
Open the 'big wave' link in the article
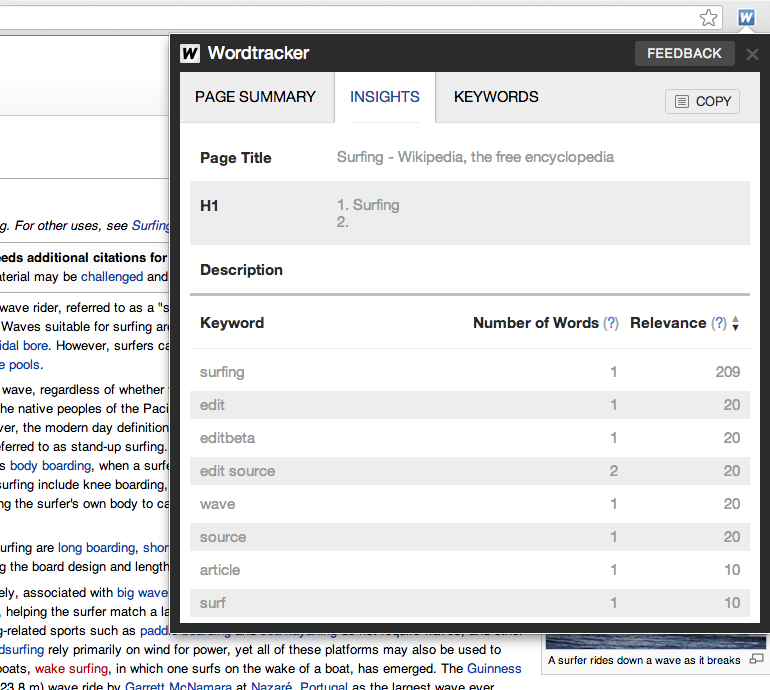143,592
